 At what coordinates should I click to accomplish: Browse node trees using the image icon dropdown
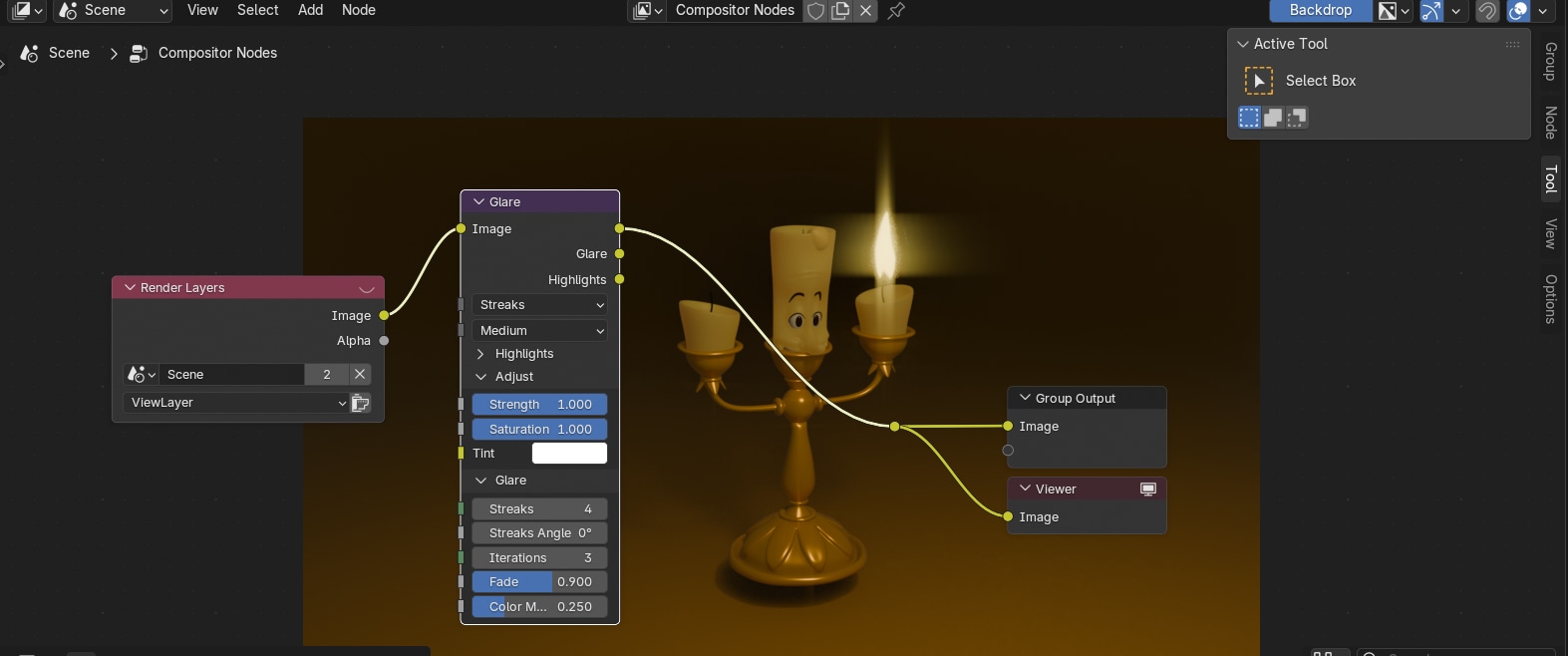(x=647, y=10)
